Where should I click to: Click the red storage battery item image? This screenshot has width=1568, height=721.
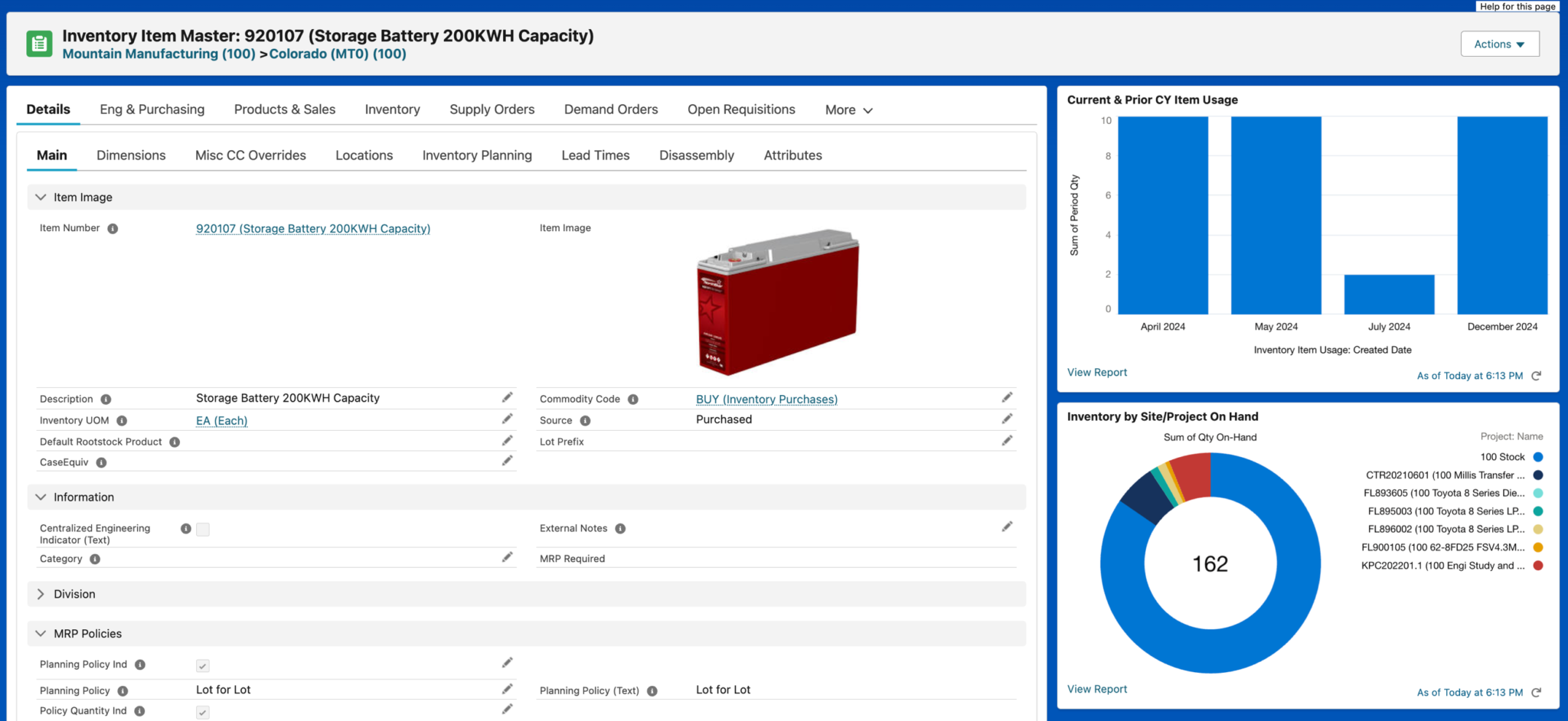777,302
